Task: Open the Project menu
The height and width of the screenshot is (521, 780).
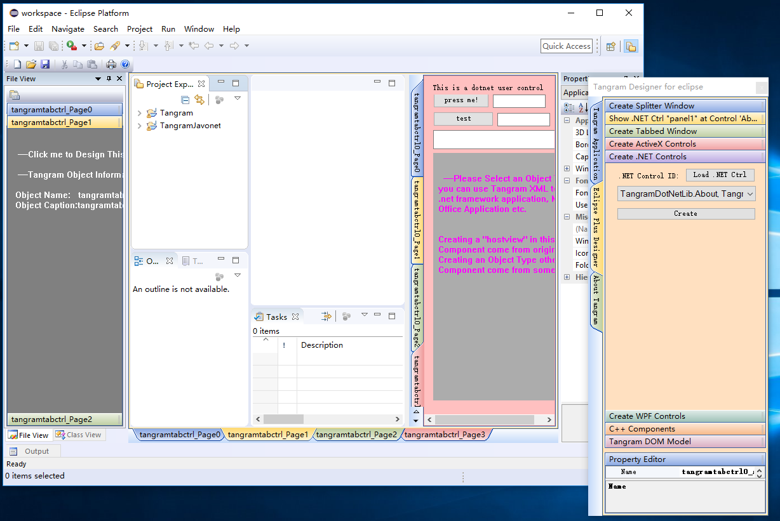Action: (139, 29)
